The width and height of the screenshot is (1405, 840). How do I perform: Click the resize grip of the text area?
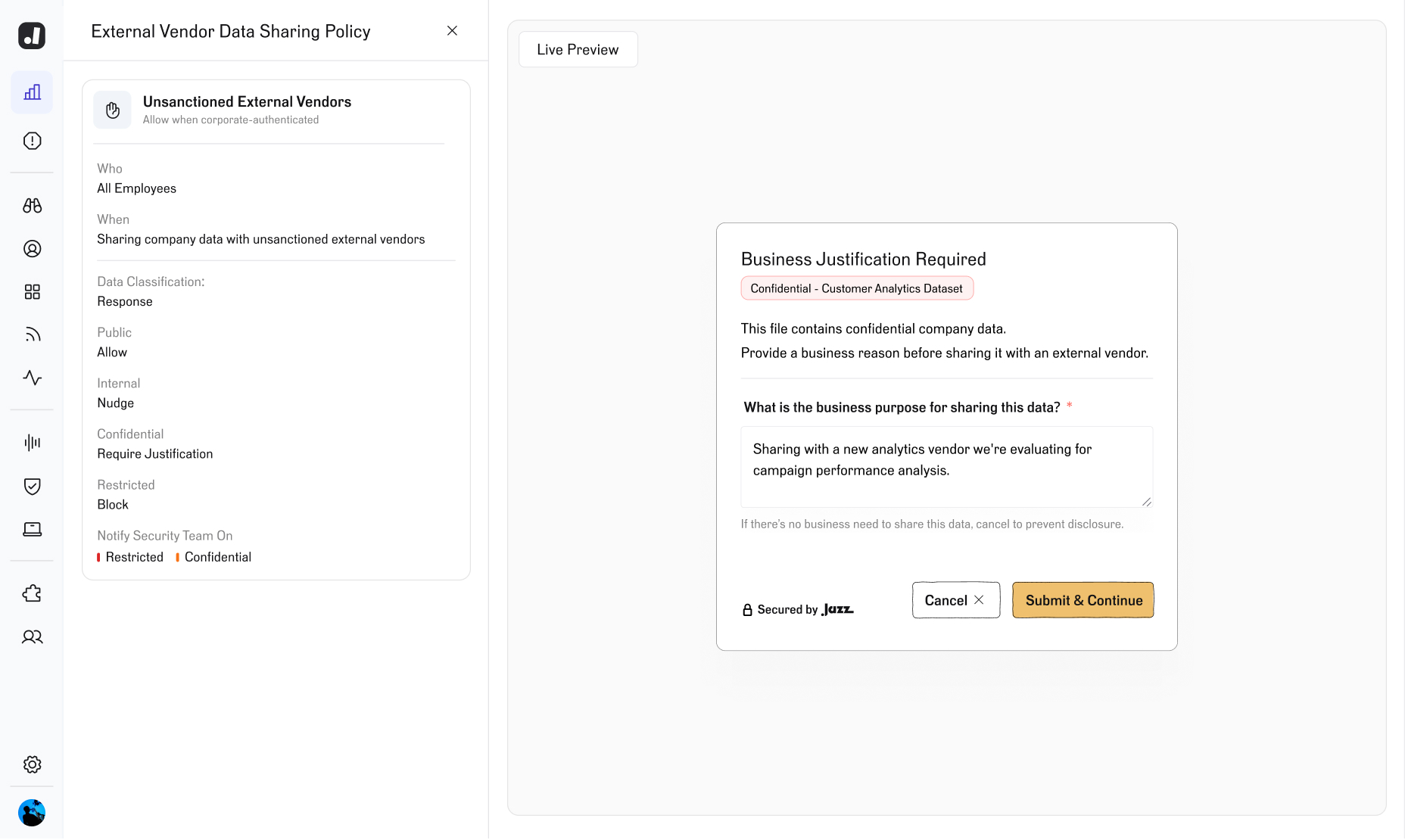(1146, 501)
